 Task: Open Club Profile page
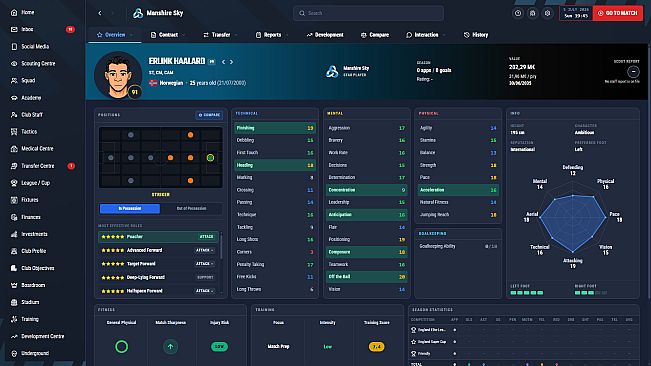(34, 251)
